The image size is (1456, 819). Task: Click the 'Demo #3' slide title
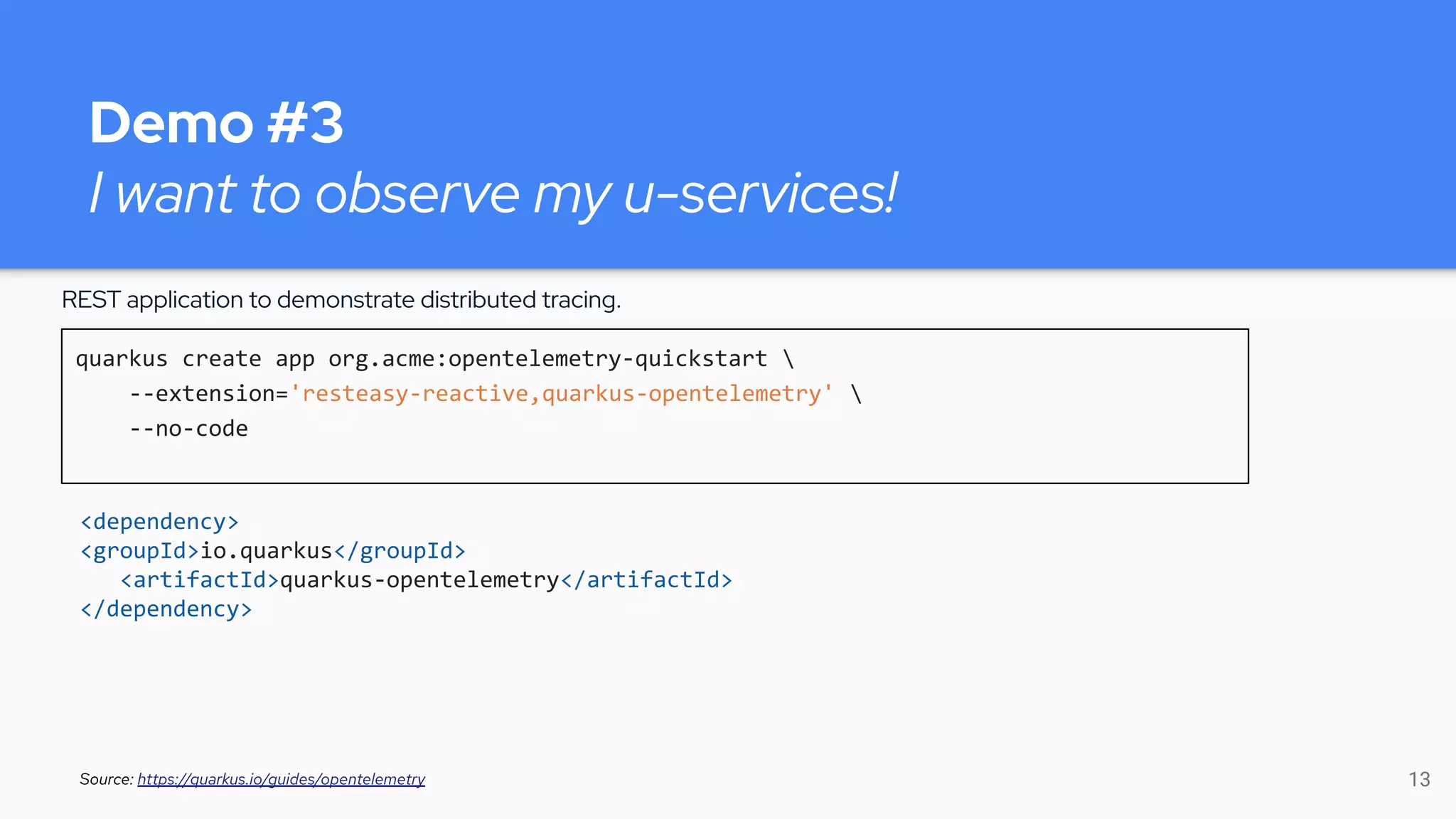(x=216, y=123)
